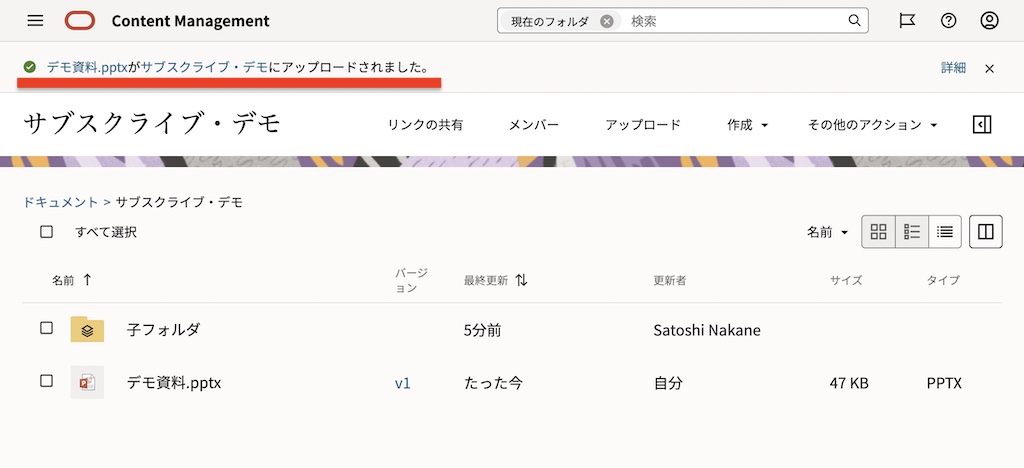
Task: Click the サイズ column header
Action: (x=846, y=281)
